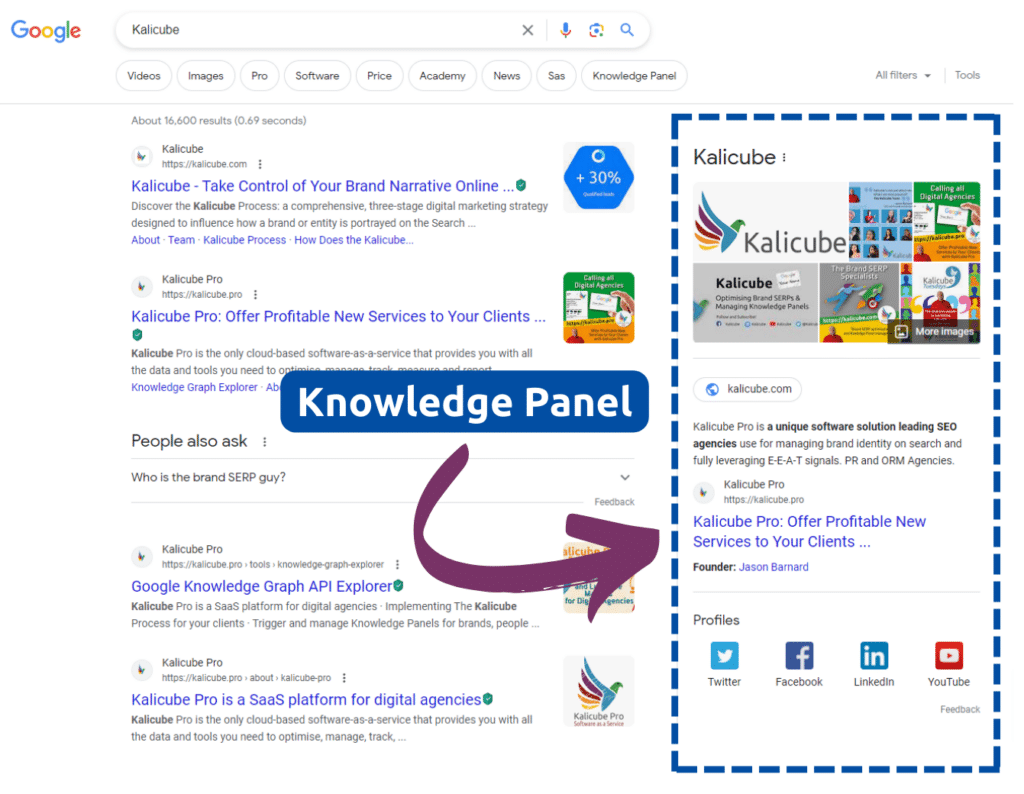This screenshot has height=794, width=1024.
Task: Open 'Kalicube - Take Control of Your Brand Narrative' result
Action: pos(323,186)
